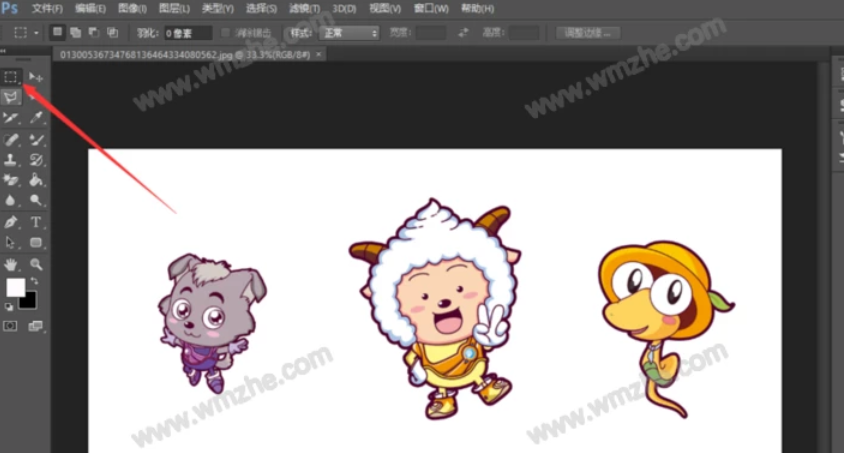Toggle the anti-alias checkbox

(x=226, y=33)
